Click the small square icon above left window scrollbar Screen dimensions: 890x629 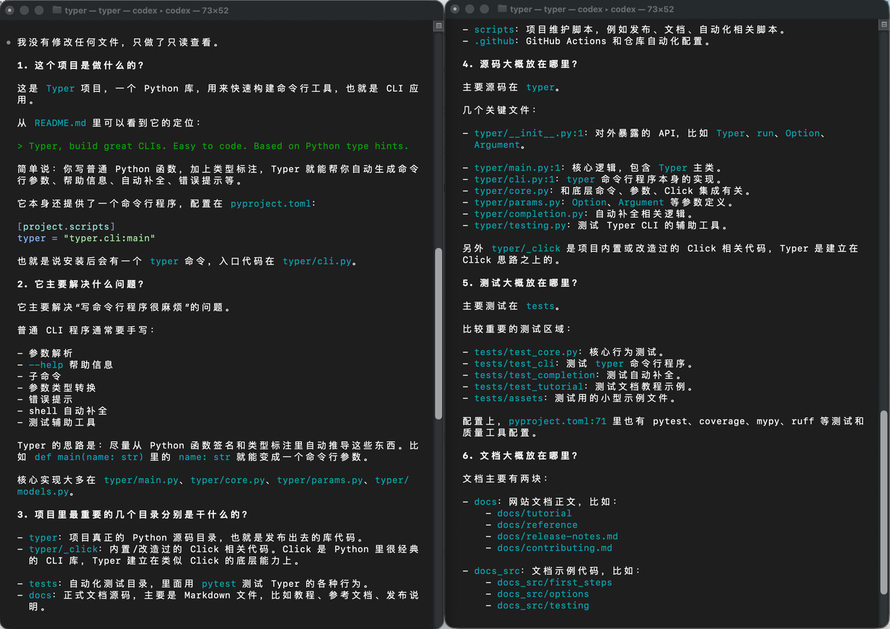point(438,26)
